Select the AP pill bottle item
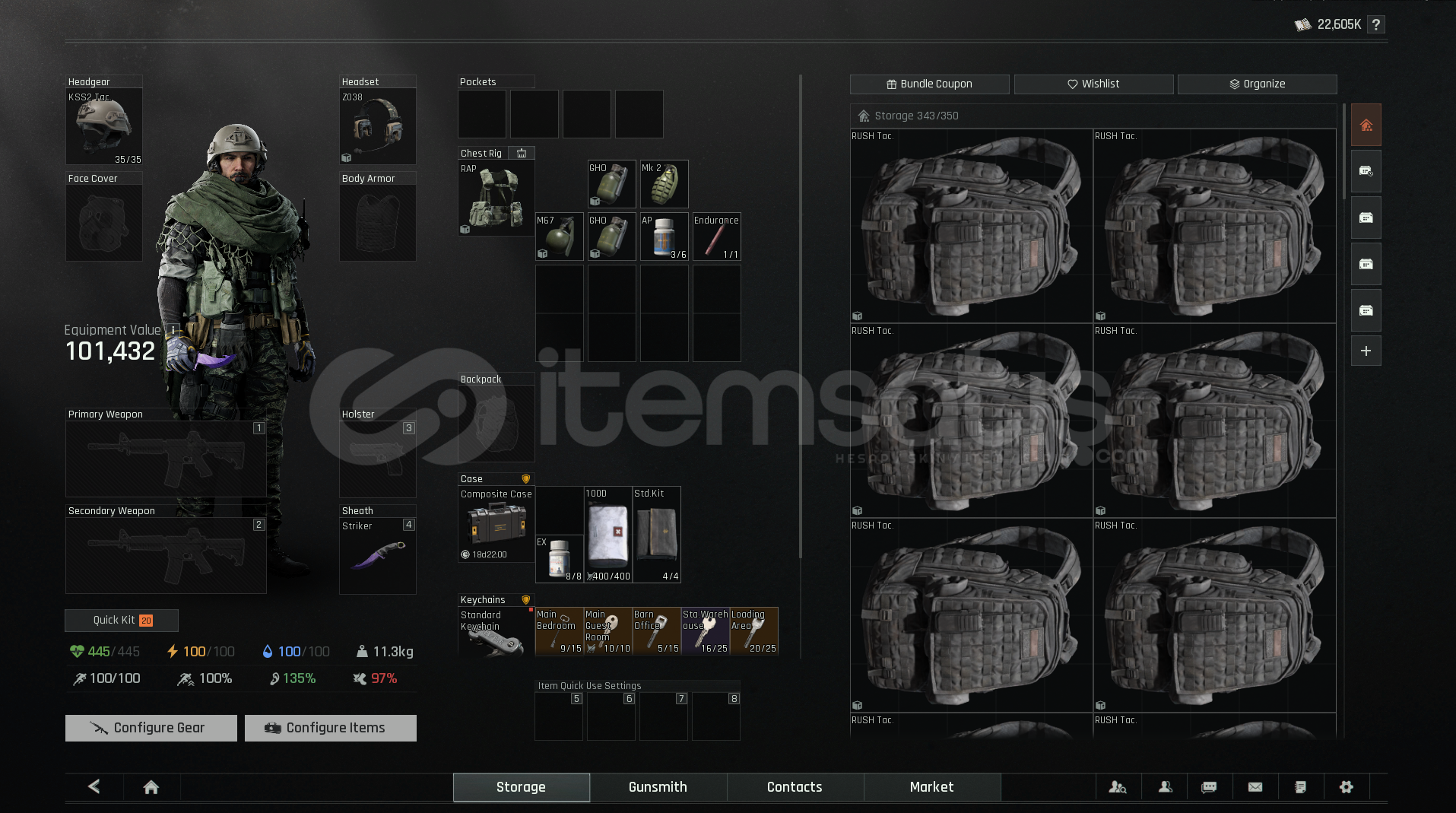1456x813 pixels. coord(665,237)
